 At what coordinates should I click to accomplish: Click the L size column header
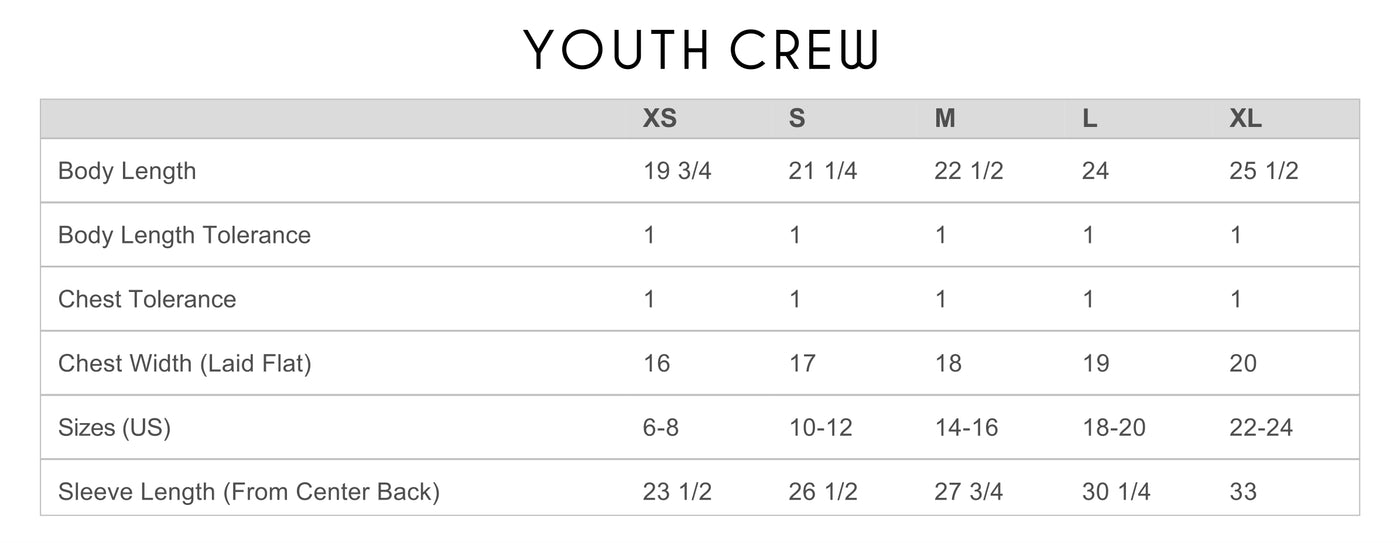1090,119
